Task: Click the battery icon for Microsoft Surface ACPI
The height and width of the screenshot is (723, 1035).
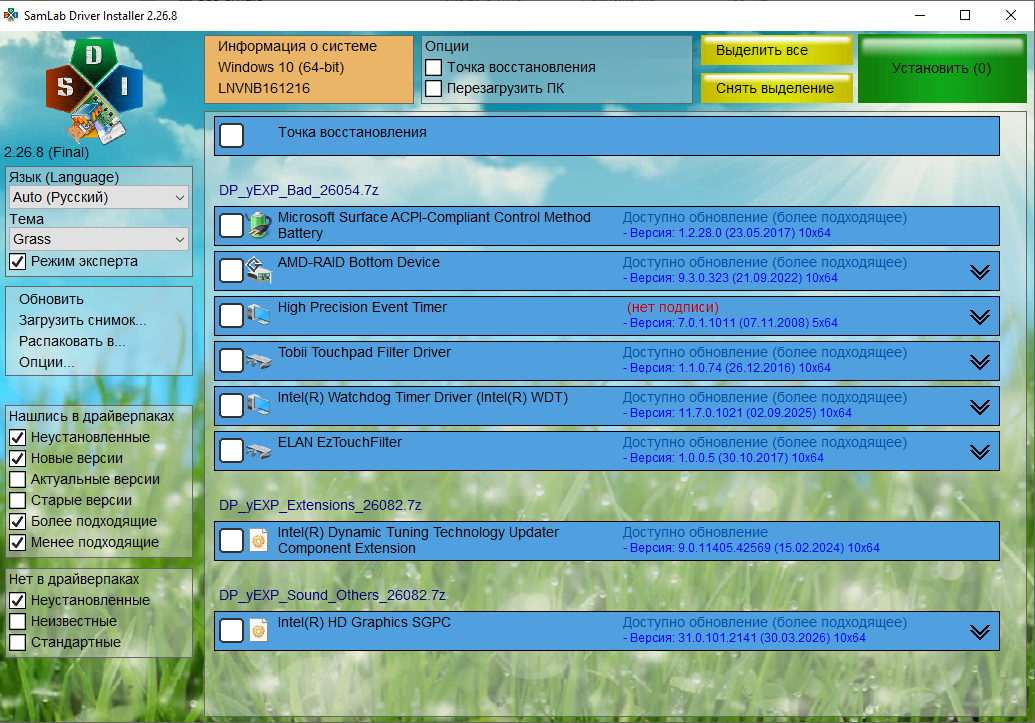Action: [x=259, y=225]
